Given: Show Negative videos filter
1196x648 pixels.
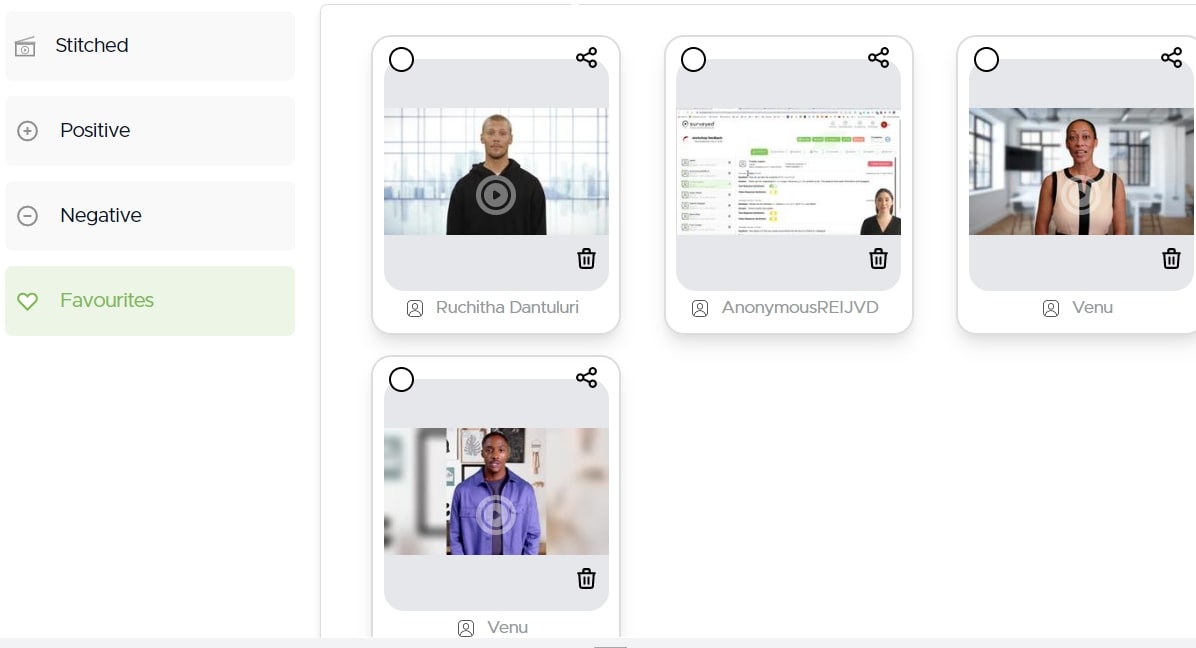Looking at the screenshot, I should coord(150,216).
